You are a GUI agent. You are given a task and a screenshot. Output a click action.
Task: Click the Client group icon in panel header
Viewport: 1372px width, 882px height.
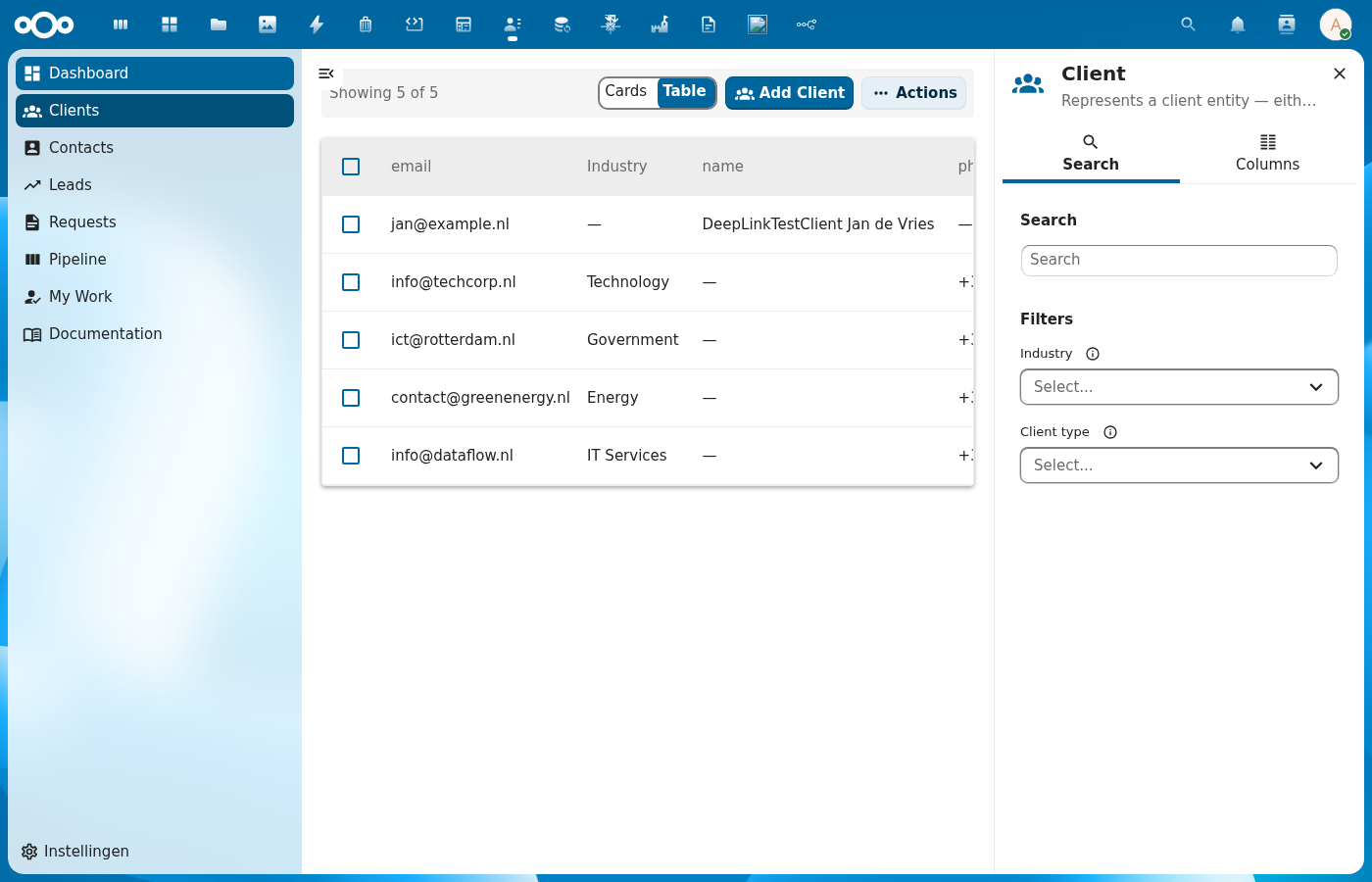[x=1028, y=84]
